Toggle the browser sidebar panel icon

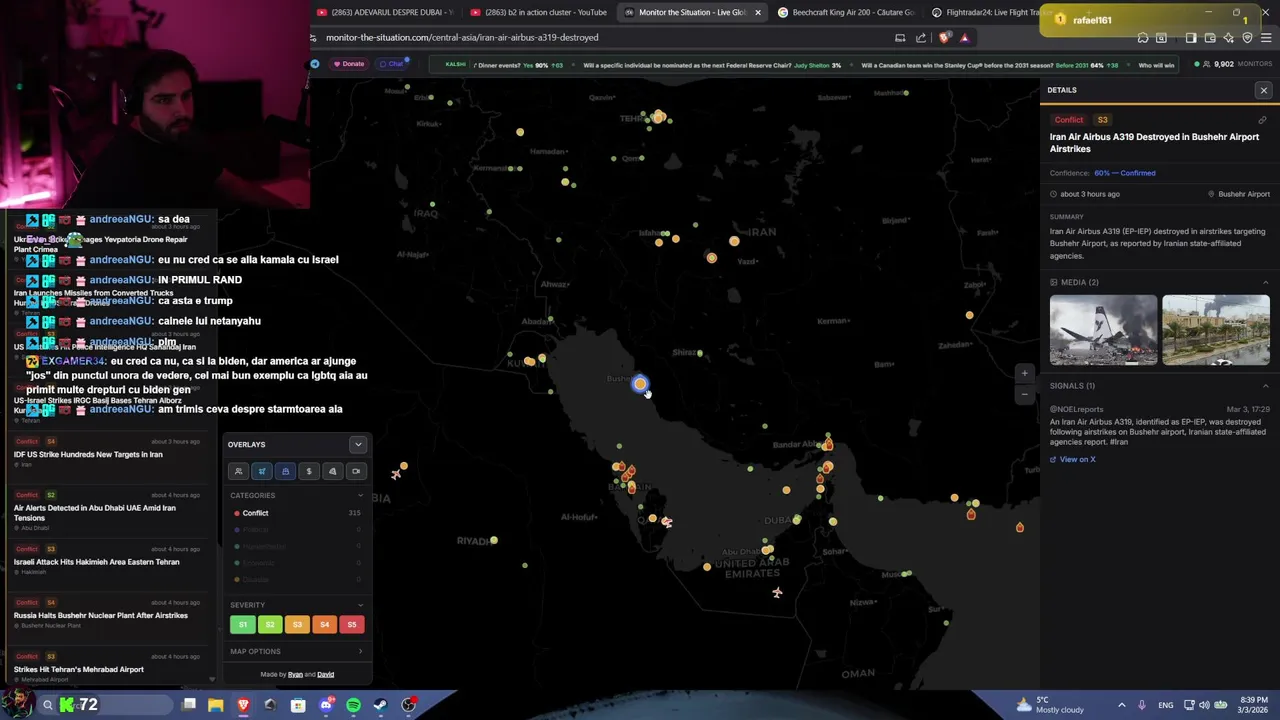(x=1191, y=38)
